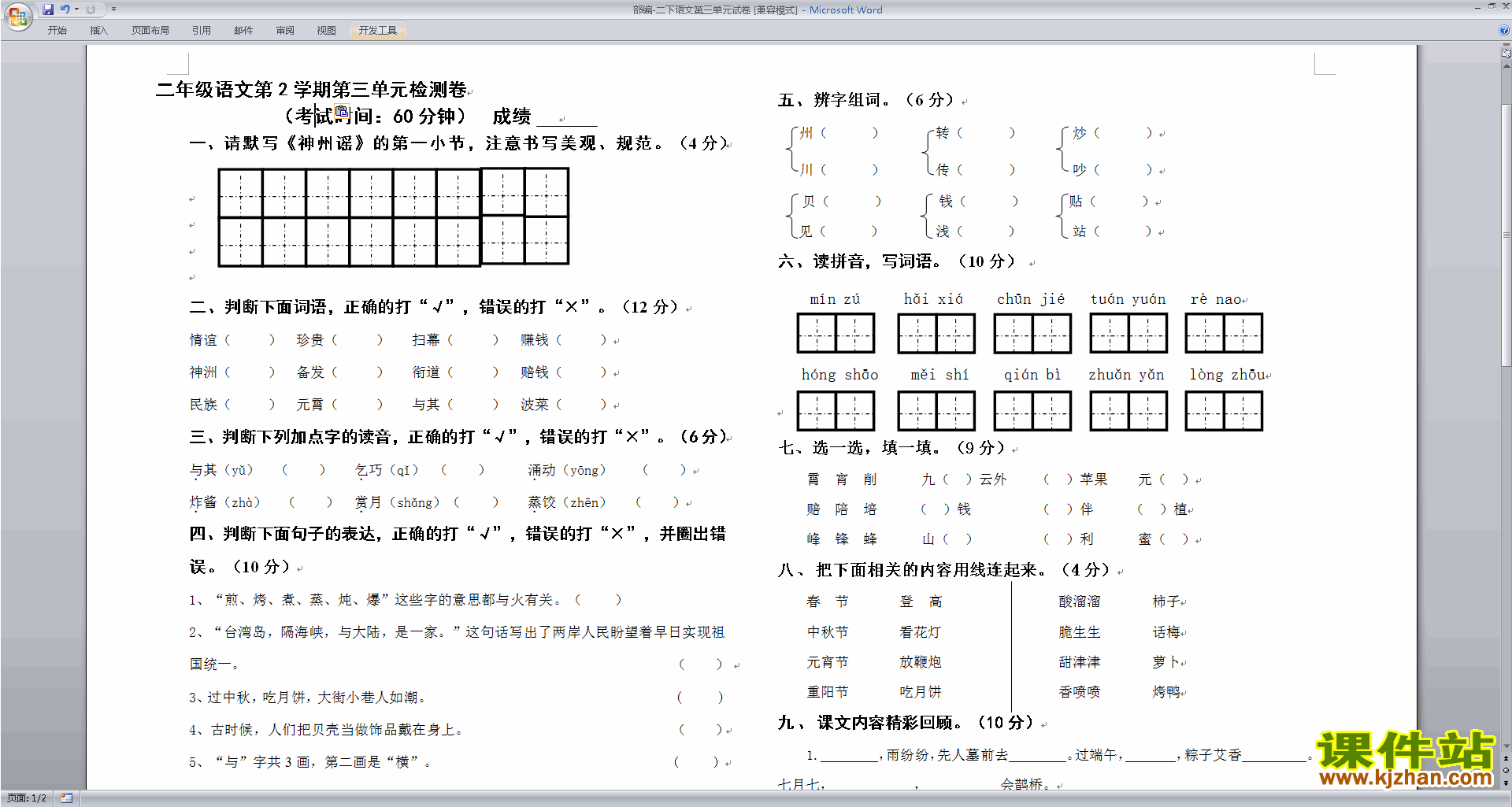This screenshot has height=807, width=1512.
Task: Click the Next Page double-arrow button
Action: [1506, 783]
